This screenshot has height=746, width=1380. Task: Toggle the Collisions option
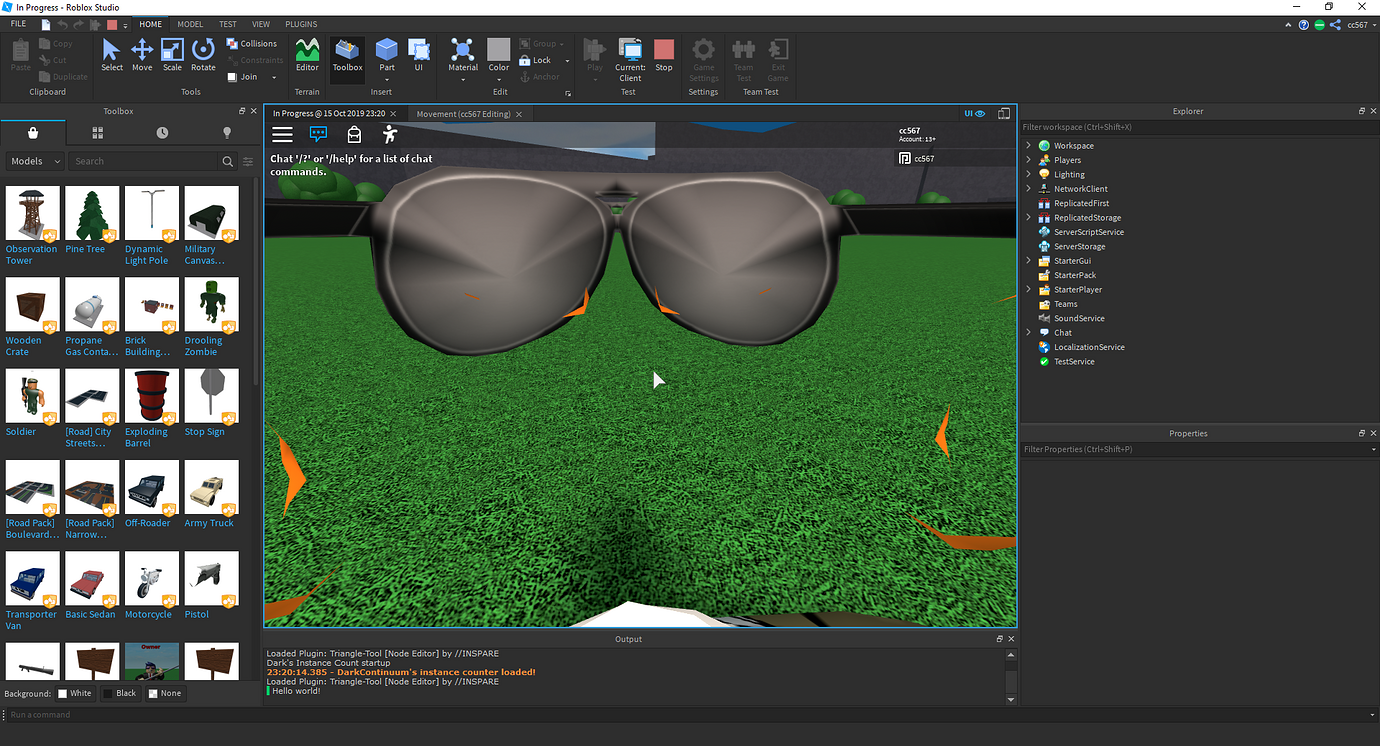[x=252, y=44]
